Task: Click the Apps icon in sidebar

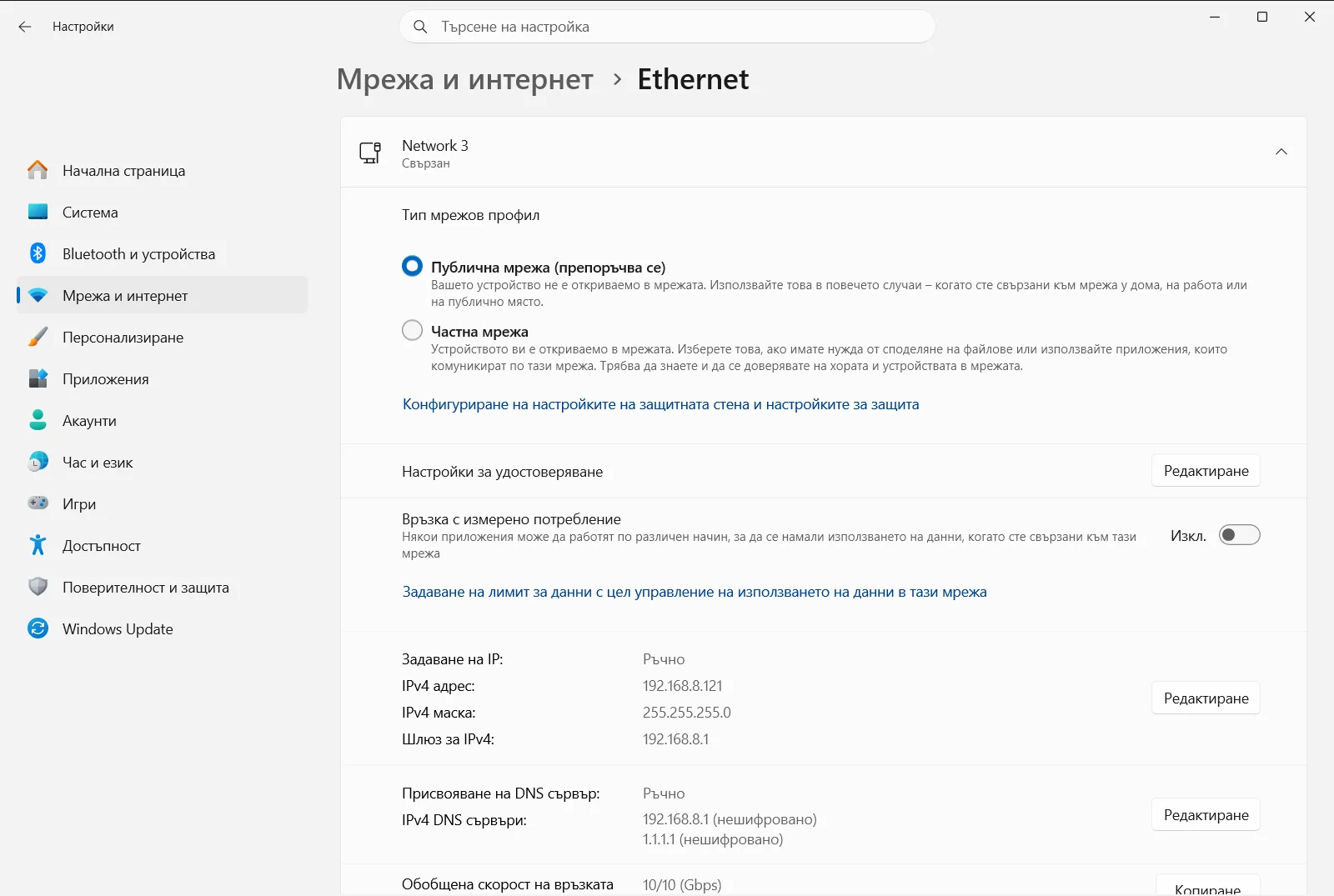Action: (x=38, y=378)
